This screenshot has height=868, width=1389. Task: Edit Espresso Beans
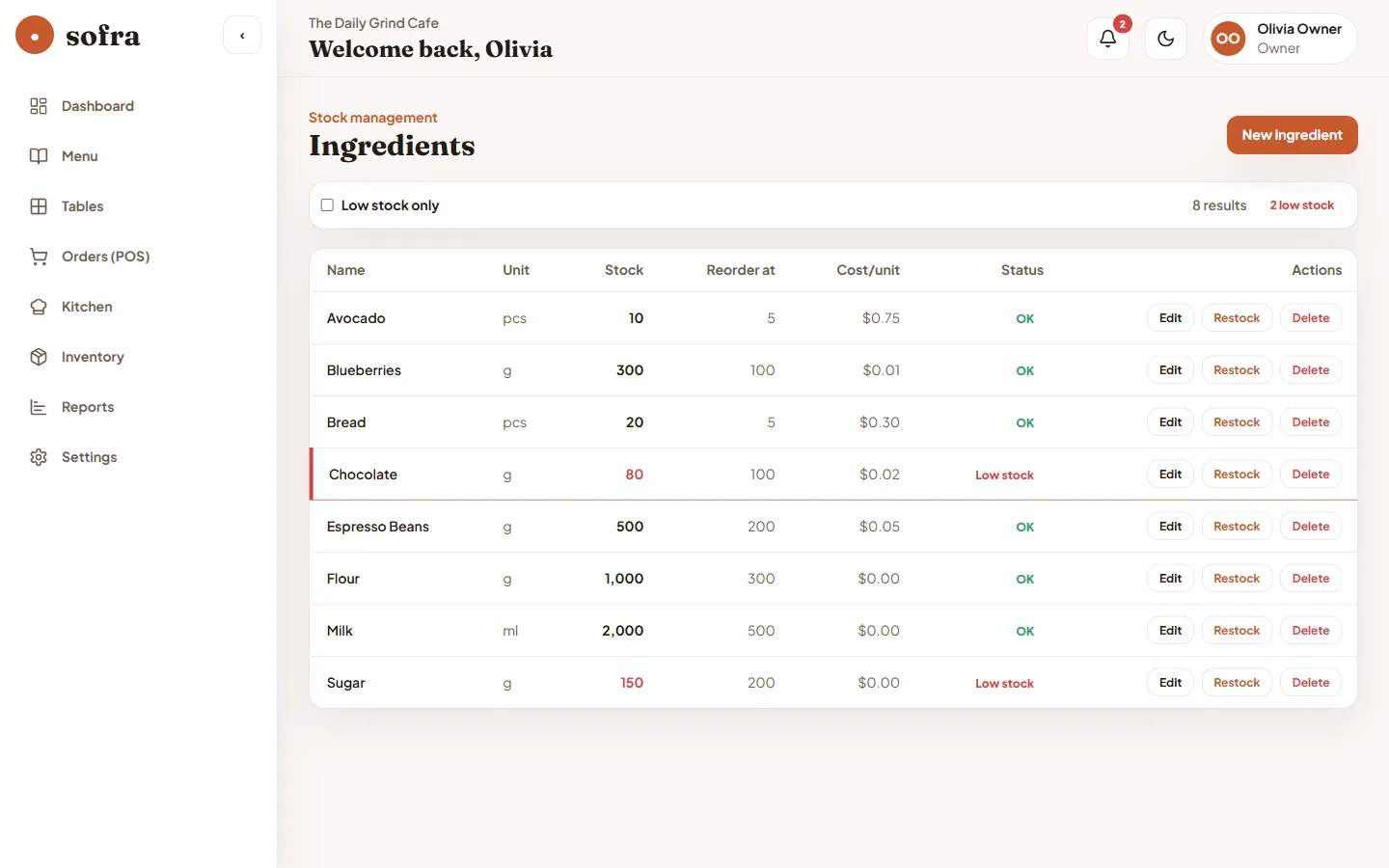coord(1170,527)
